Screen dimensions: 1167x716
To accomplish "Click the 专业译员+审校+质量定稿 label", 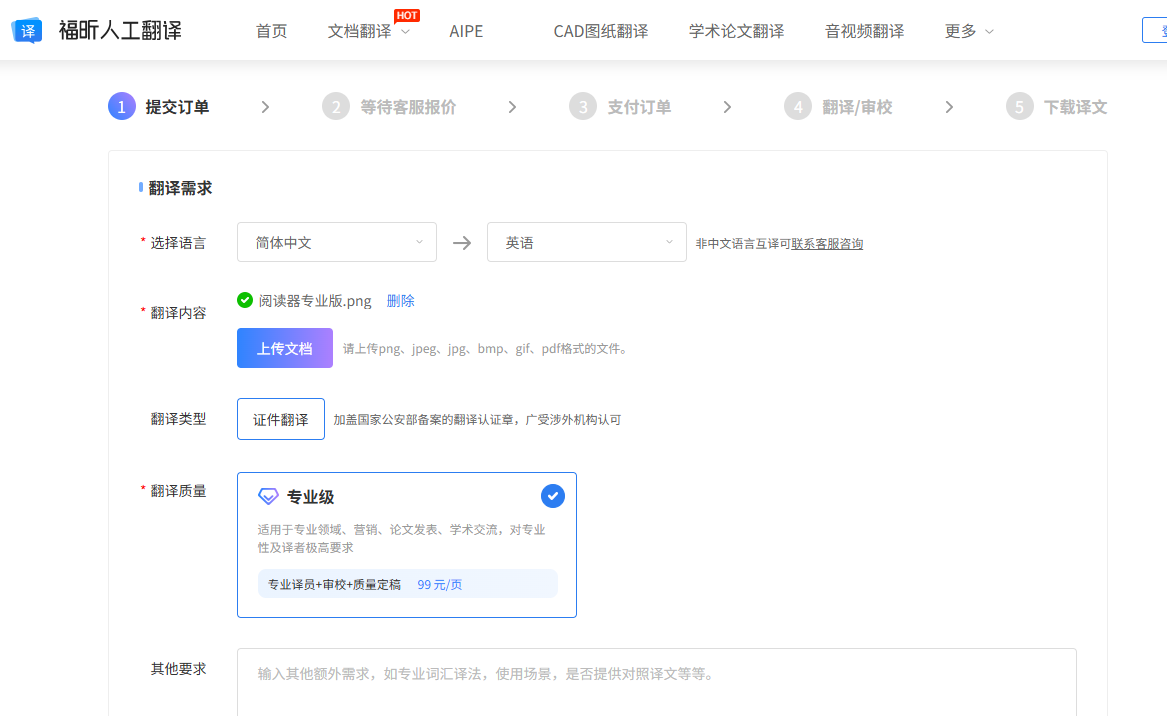I will (x=334, y=584).
